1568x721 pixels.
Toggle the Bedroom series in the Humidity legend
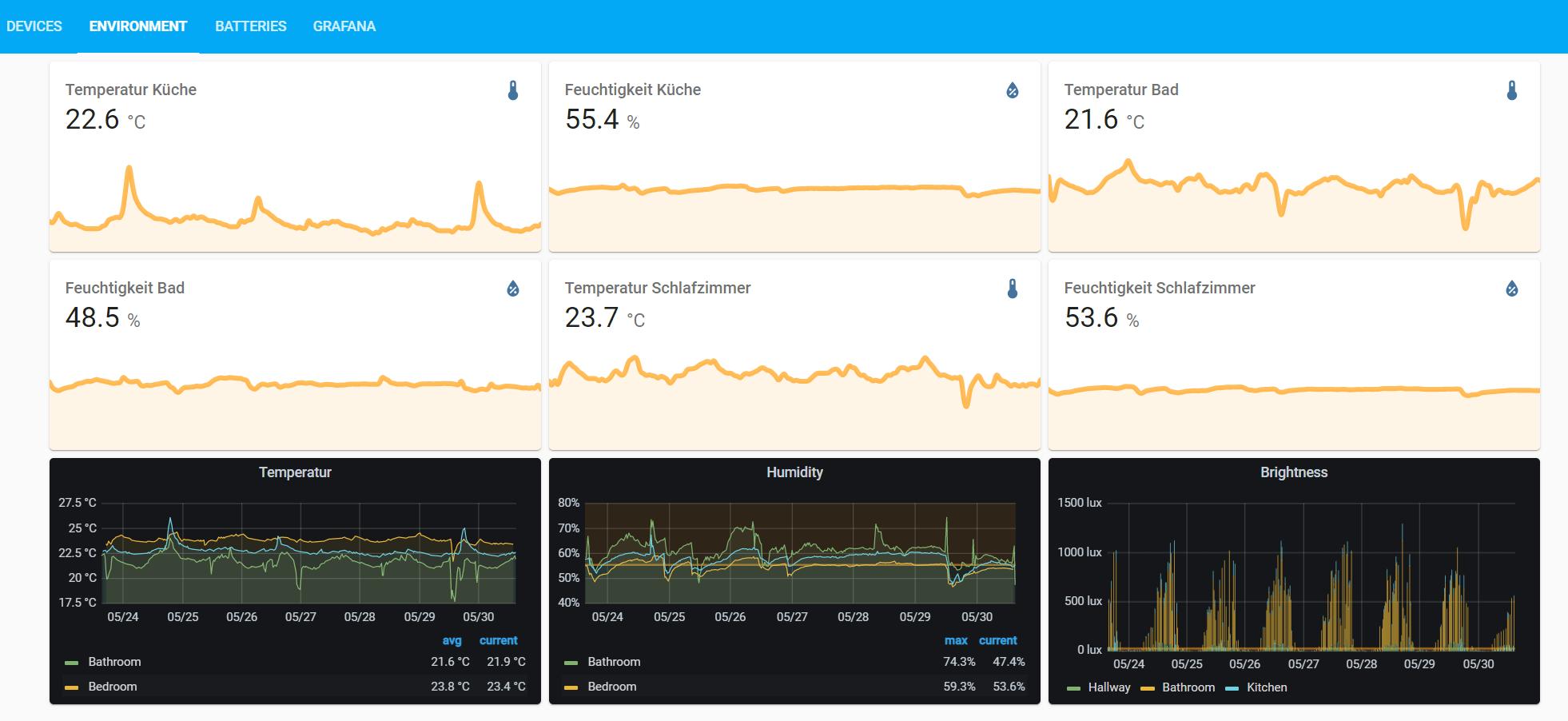pyautogui.click(x=614, y=686)
